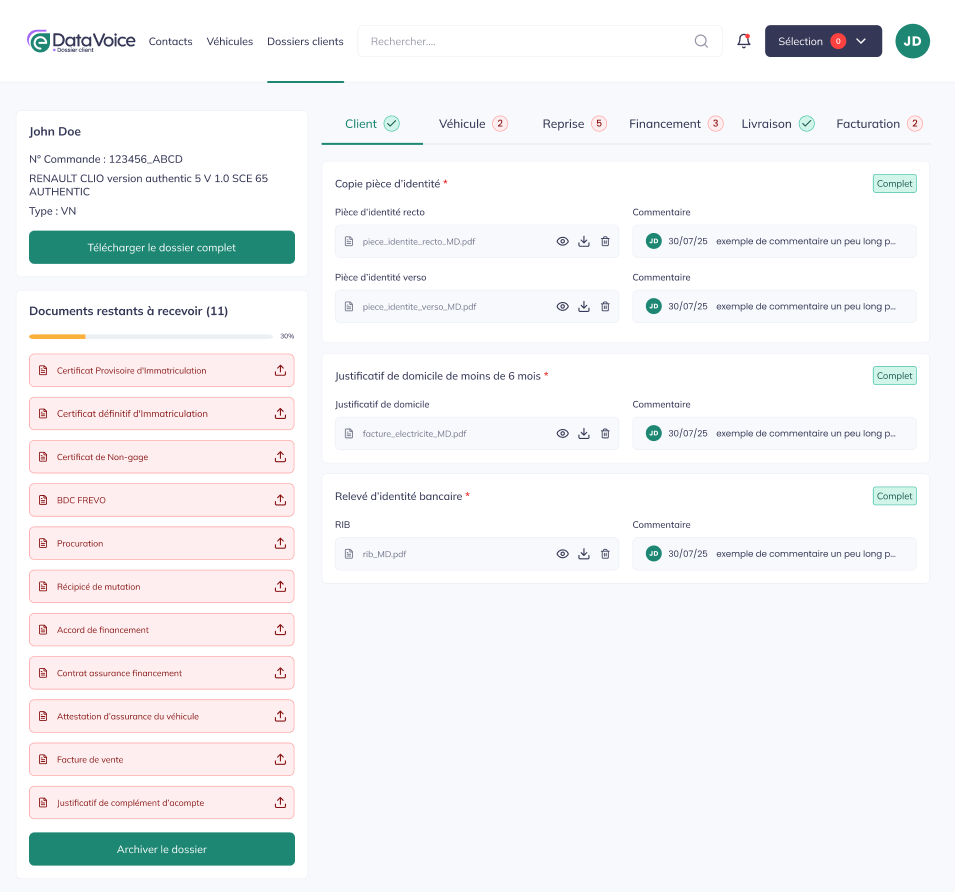
Task: Upload the Certificat de Non-gage document
Action: point(280,457)
